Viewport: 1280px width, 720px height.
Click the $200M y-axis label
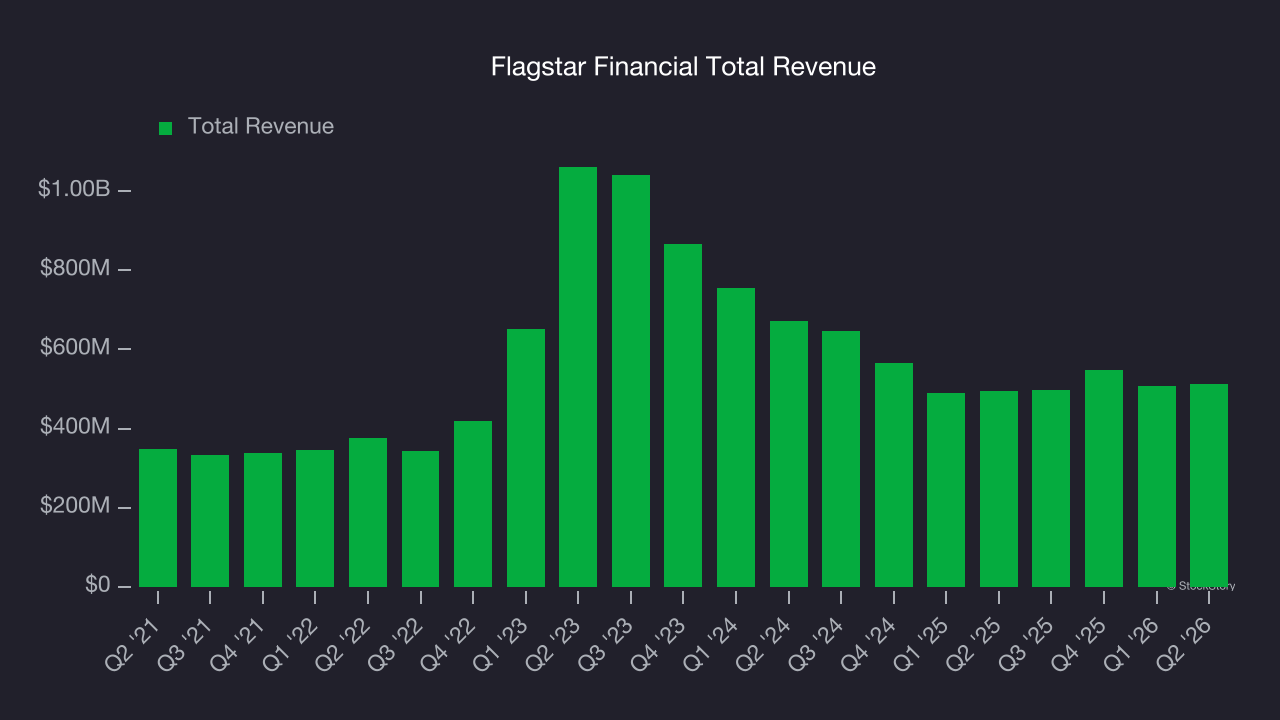pos(74,507)
